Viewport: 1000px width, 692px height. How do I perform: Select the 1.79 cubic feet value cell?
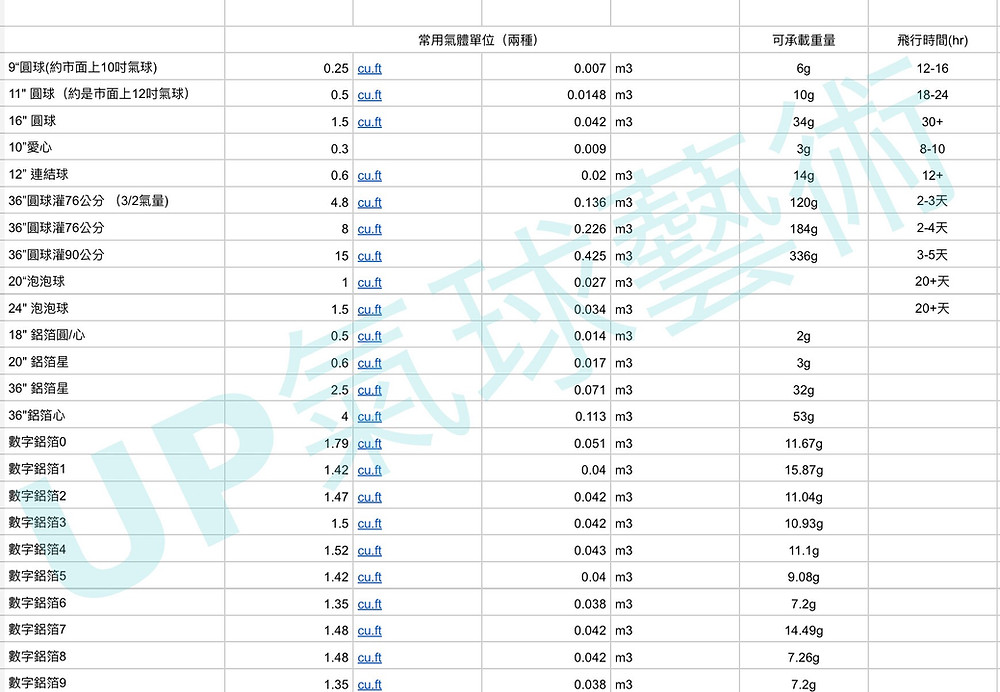289,442
